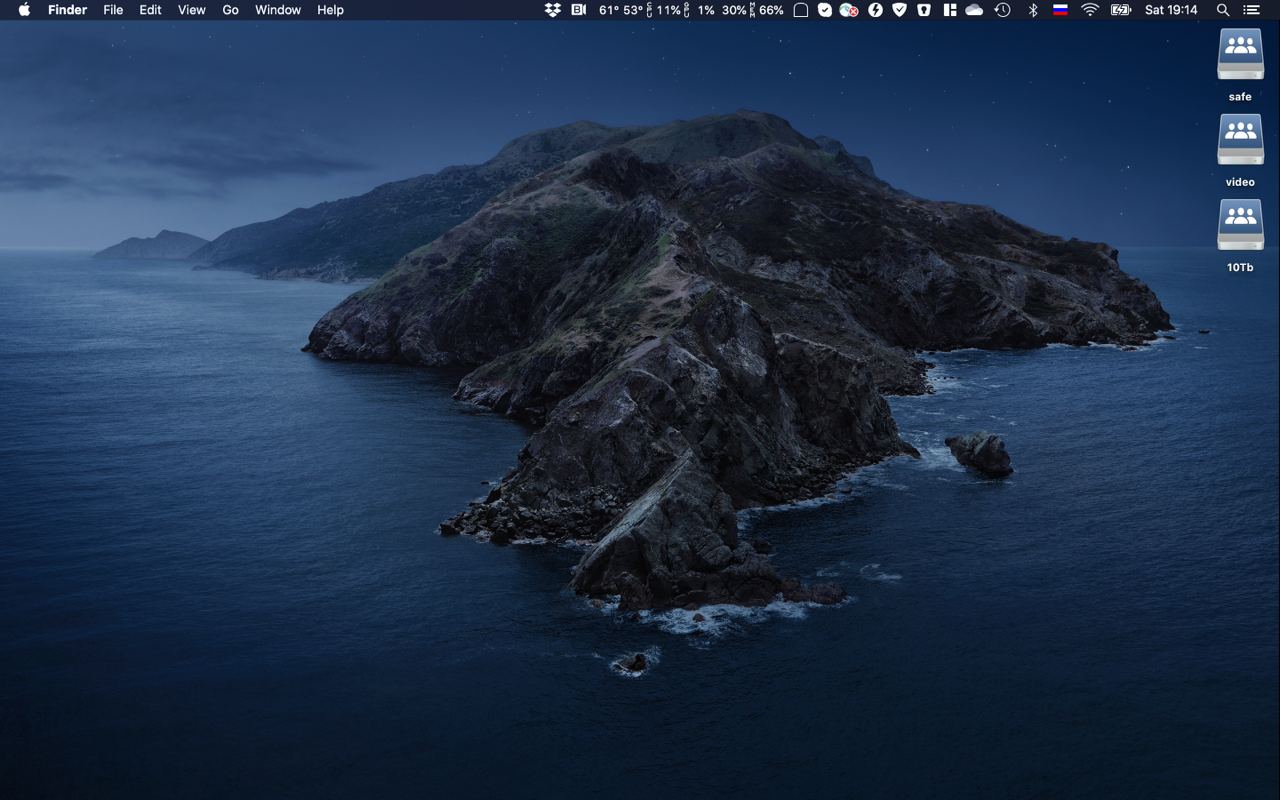Image resolution: width=1280 pixels, height=800 pixels.
Task: Open the Wi-Fi menu
Action: (x=1090, y=10)
